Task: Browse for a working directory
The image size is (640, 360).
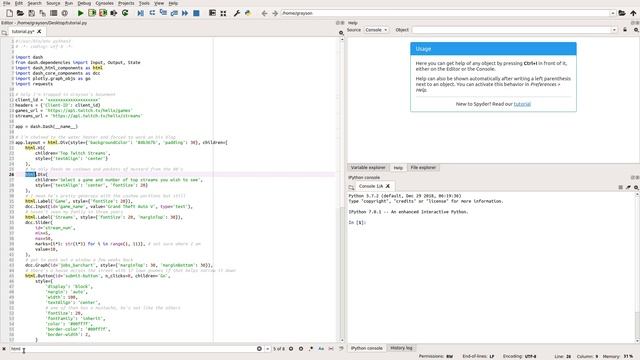Action: tap(622, 13)
